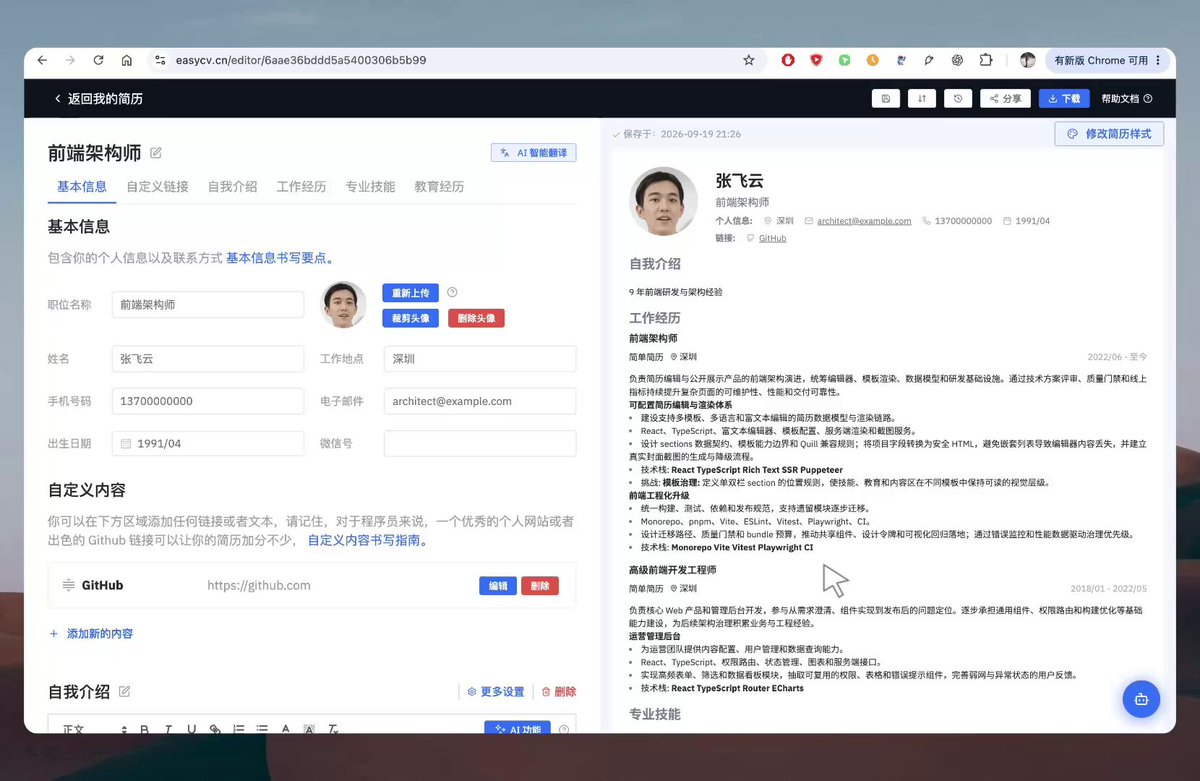Click the section sort arrows icon button
Screen dimensions: 1200x781
pyautogui.click(x=922, y=98)
